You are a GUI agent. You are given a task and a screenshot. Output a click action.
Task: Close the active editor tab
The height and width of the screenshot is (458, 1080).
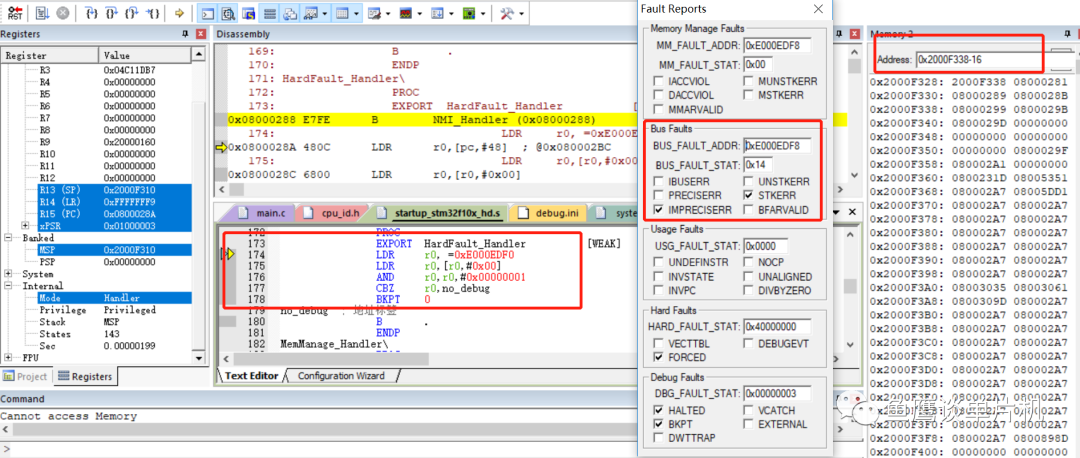853,212
